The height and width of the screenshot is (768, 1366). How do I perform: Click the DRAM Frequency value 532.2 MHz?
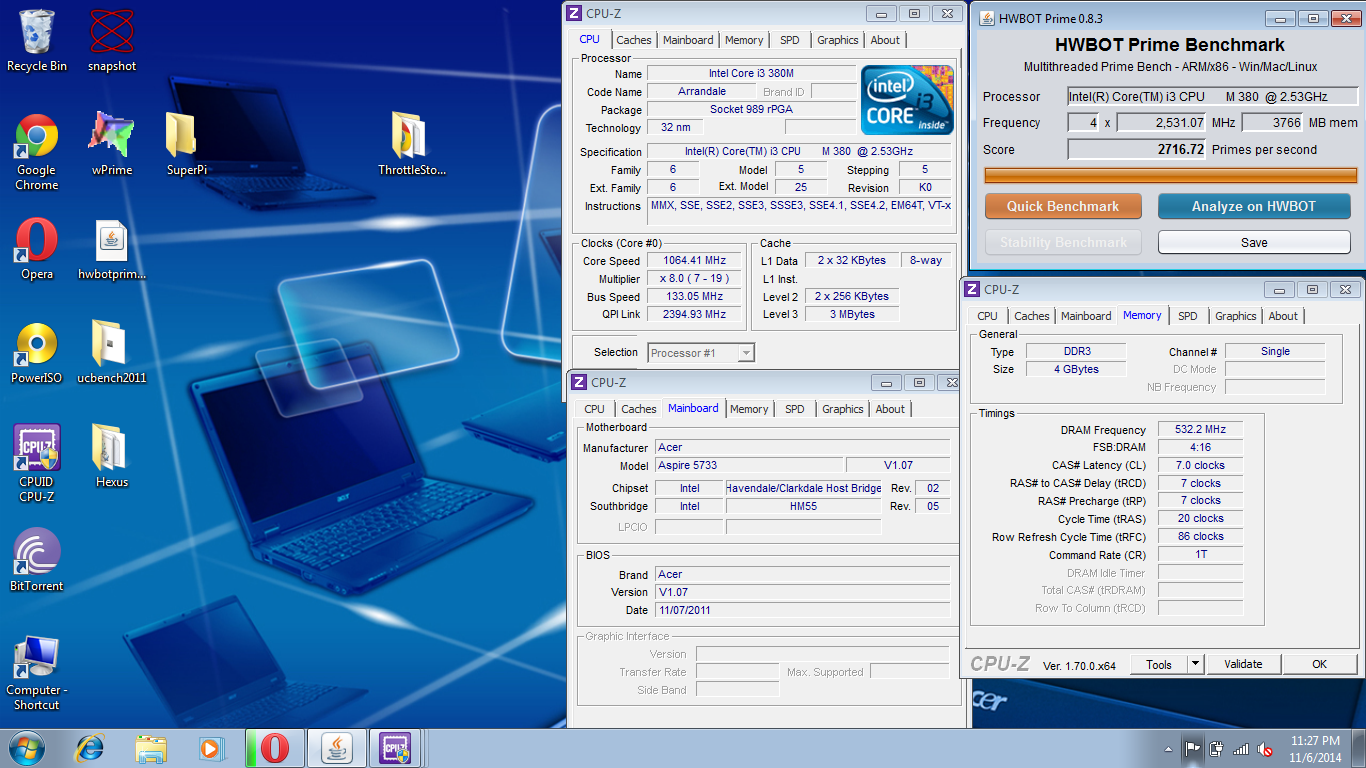pyautogui.click(x=1200, y=430)
